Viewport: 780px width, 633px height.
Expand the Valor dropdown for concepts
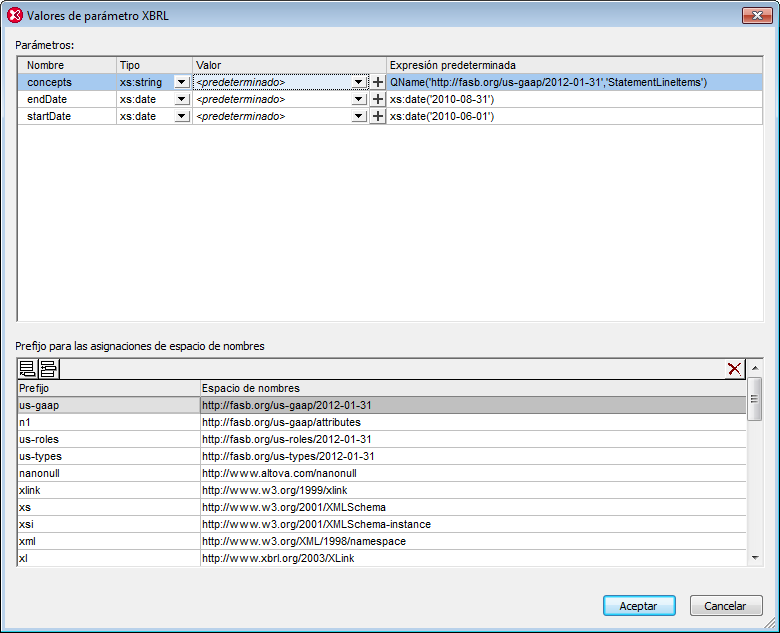tap(358, 82)
